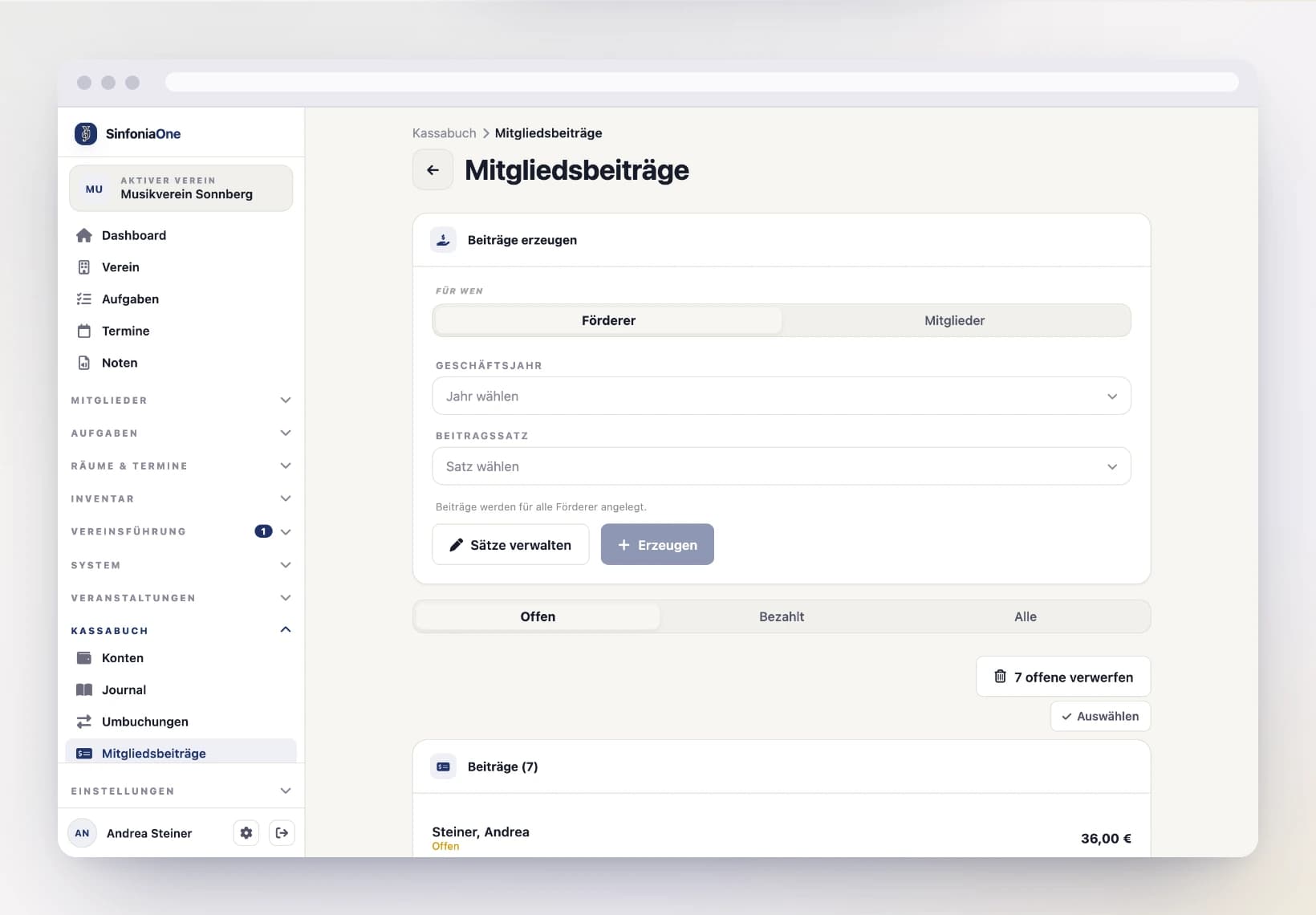
Task: Expand the Aufgaben sidebar section
Action: click(181, 433)
